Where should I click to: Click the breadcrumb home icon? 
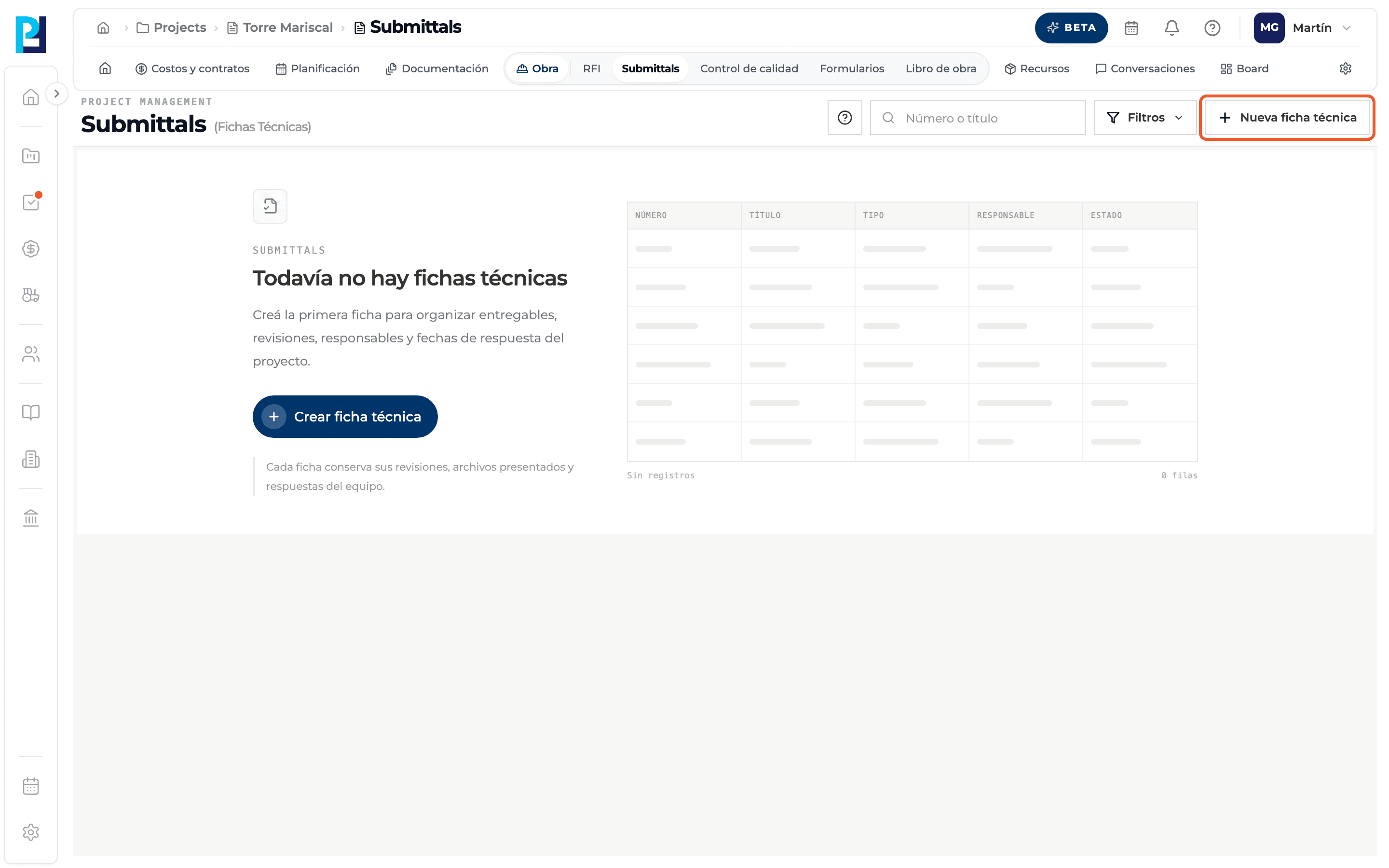103,27
